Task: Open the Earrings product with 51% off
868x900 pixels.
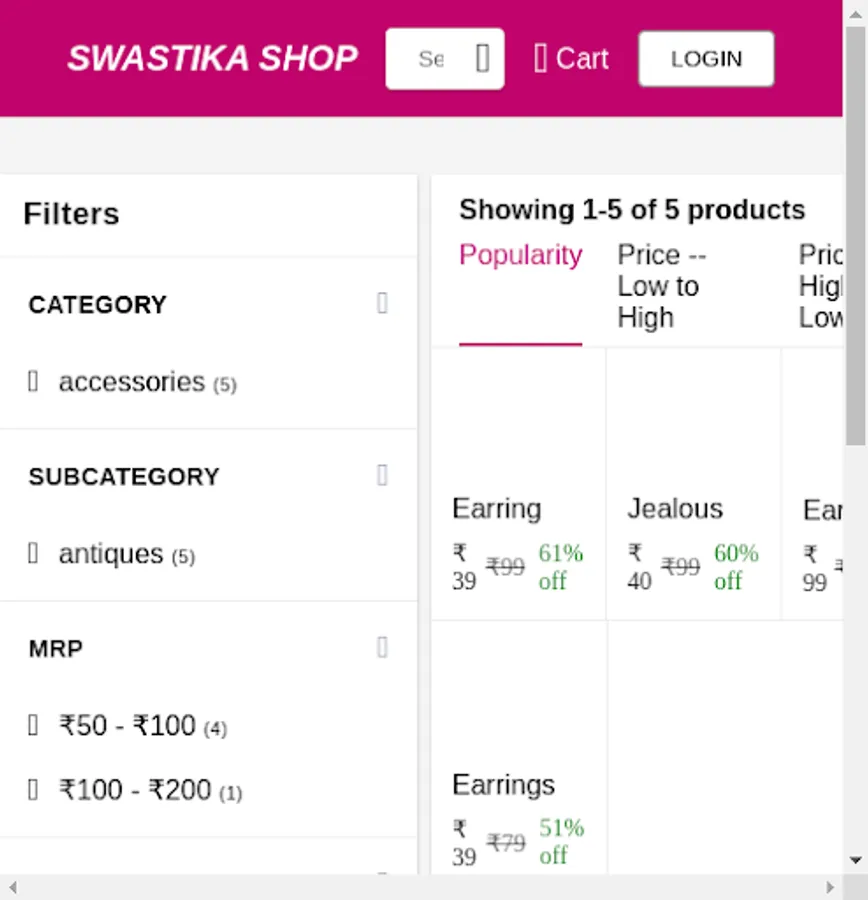Action: click(518, 760)
